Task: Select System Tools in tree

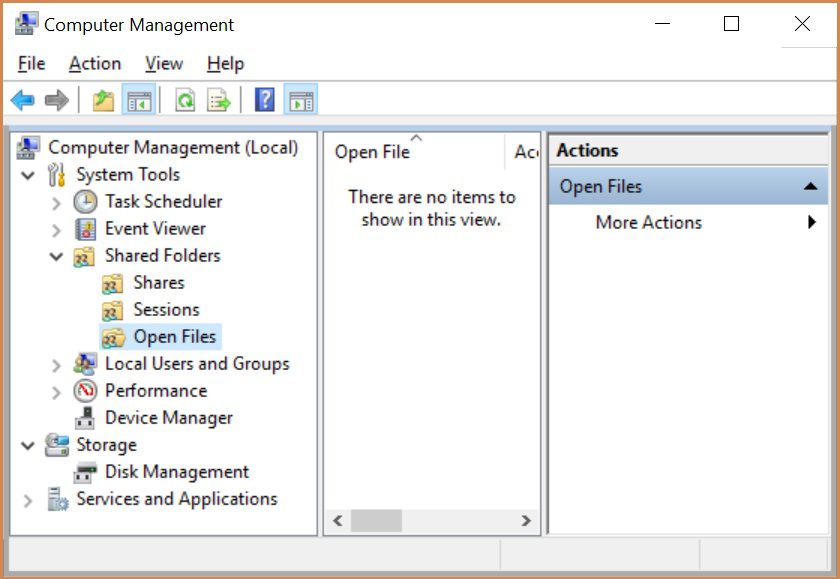Action: (128, 175)
